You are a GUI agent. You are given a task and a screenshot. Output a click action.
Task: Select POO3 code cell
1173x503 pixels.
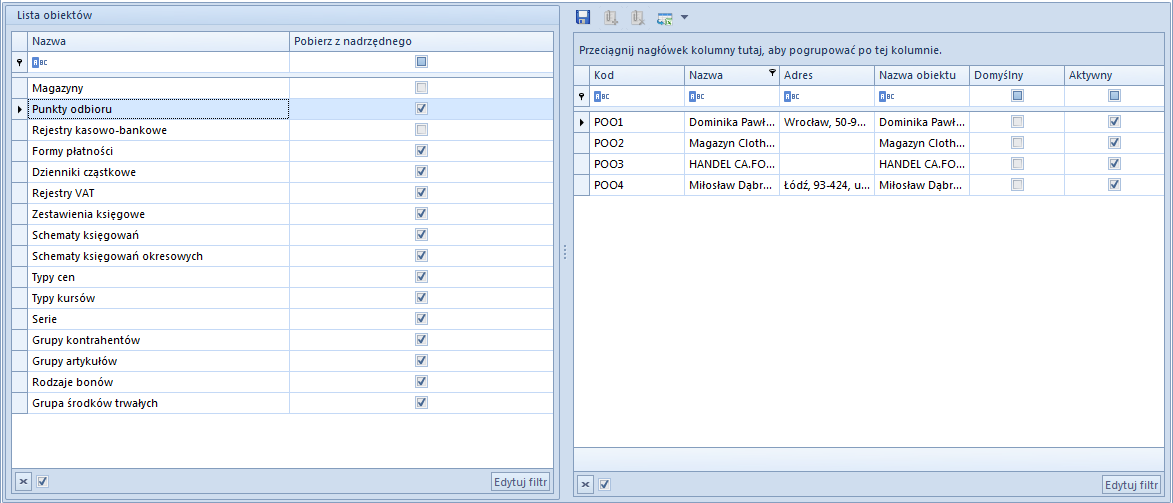point(637,163)
